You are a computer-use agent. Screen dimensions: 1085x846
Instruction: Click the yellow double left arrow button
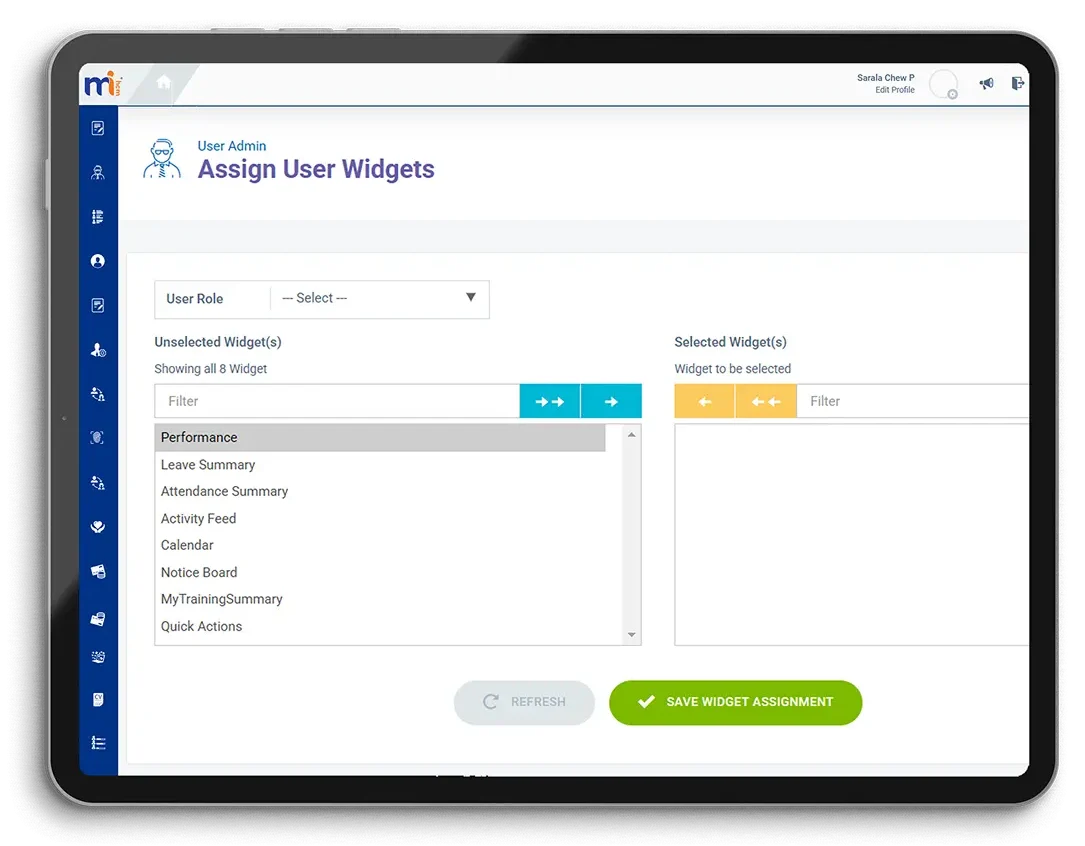pos(765,400)
